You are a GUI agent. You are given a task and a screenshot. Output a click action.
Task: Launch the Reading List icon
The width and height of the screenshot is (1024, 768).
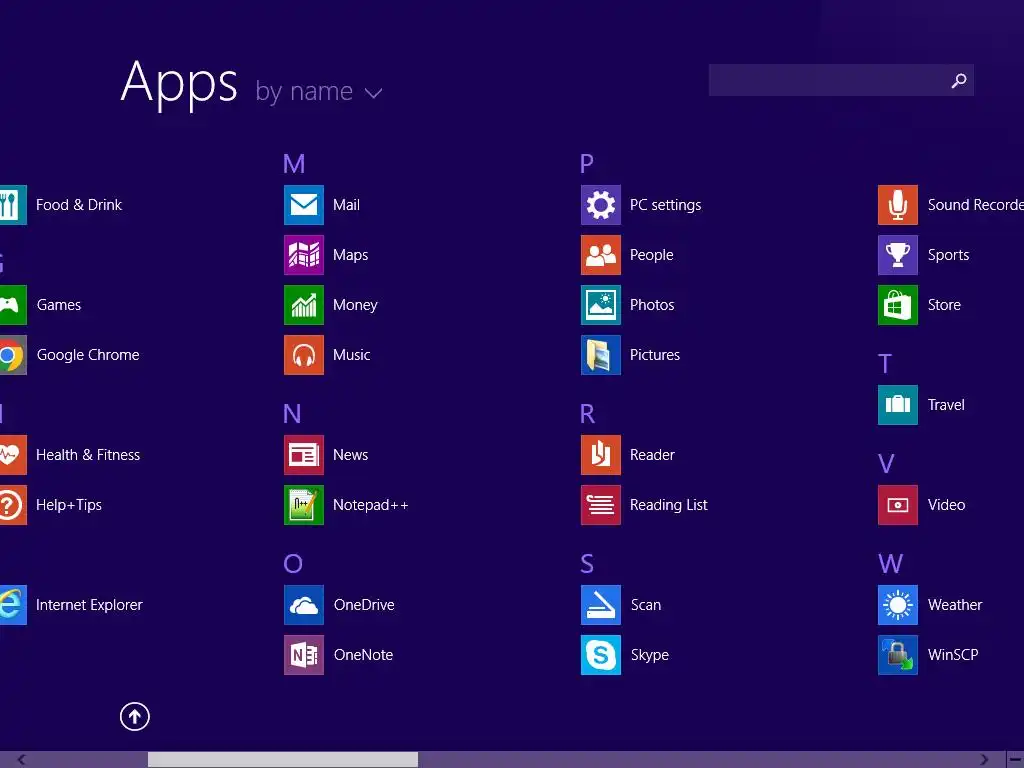click(601, 505)
